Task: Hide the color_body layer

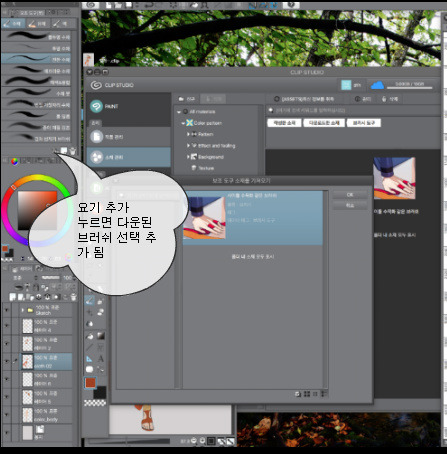Action: click(6, 415)
